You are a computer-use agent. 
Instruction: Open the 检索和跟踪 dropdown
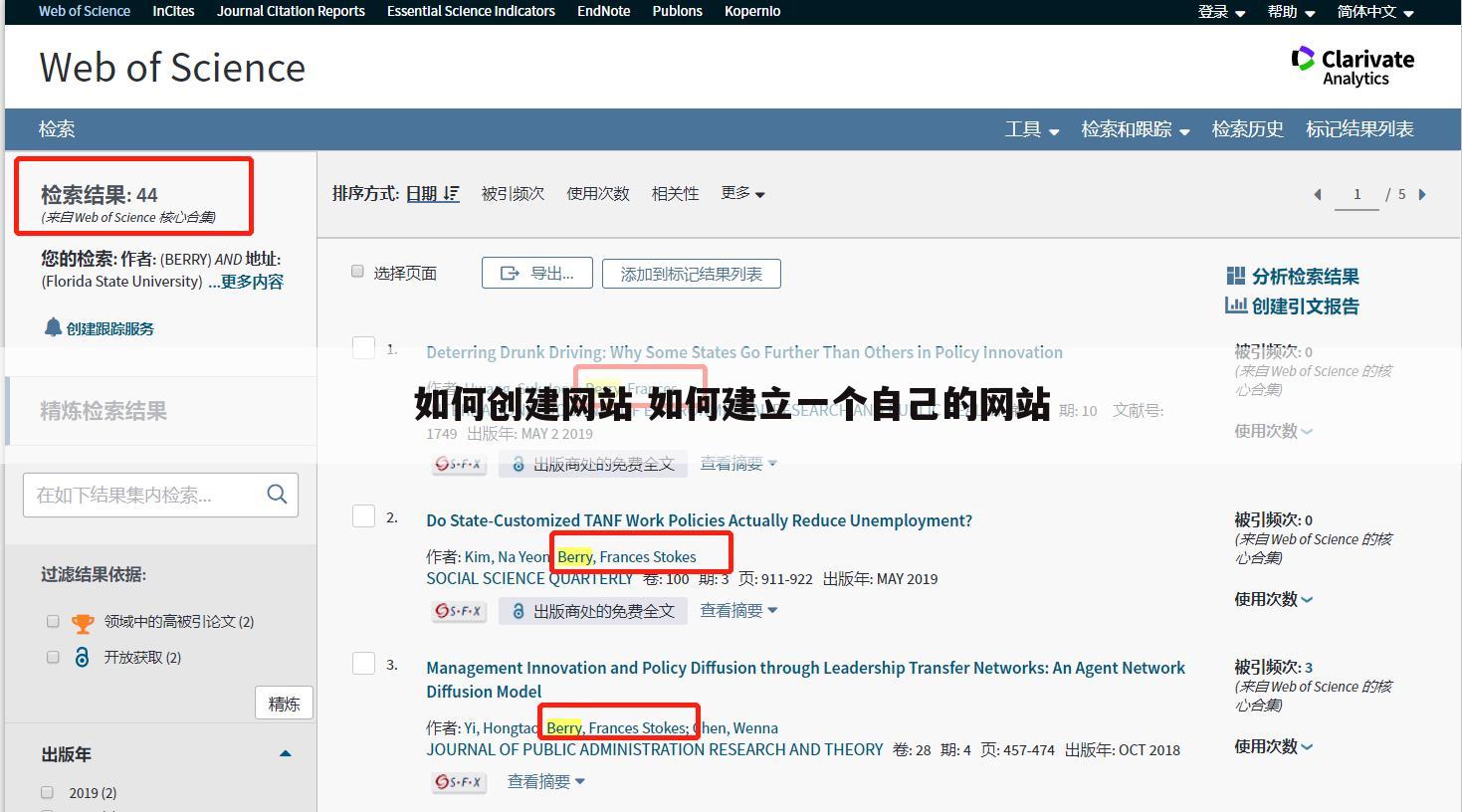click(x=1136, y=129)
